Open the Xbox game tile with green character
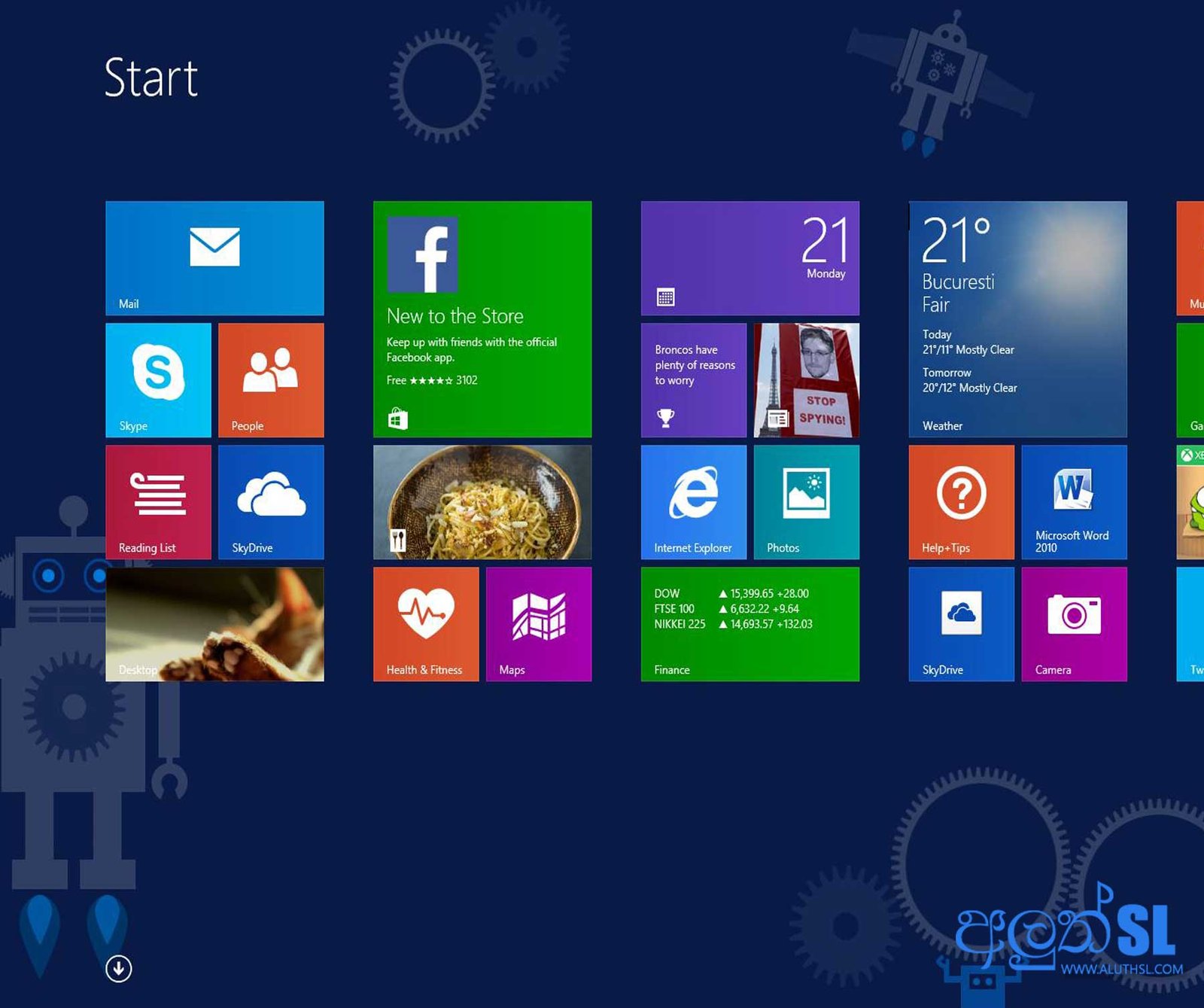 [1190, 502]
